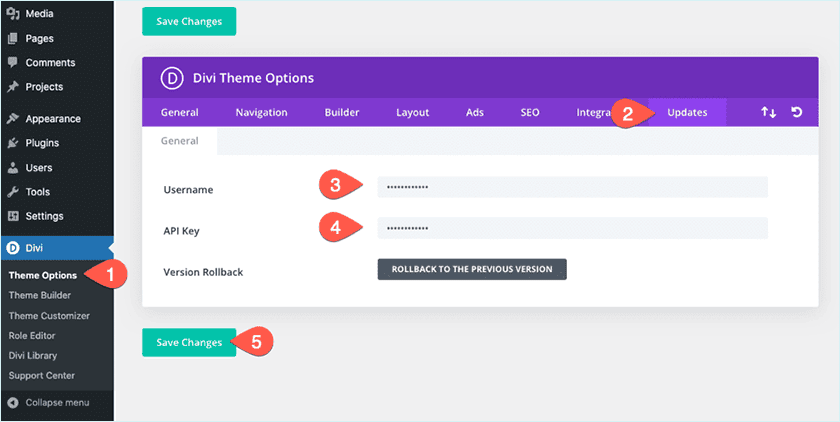Focus the API Key input field

click(x=572, y=228)
